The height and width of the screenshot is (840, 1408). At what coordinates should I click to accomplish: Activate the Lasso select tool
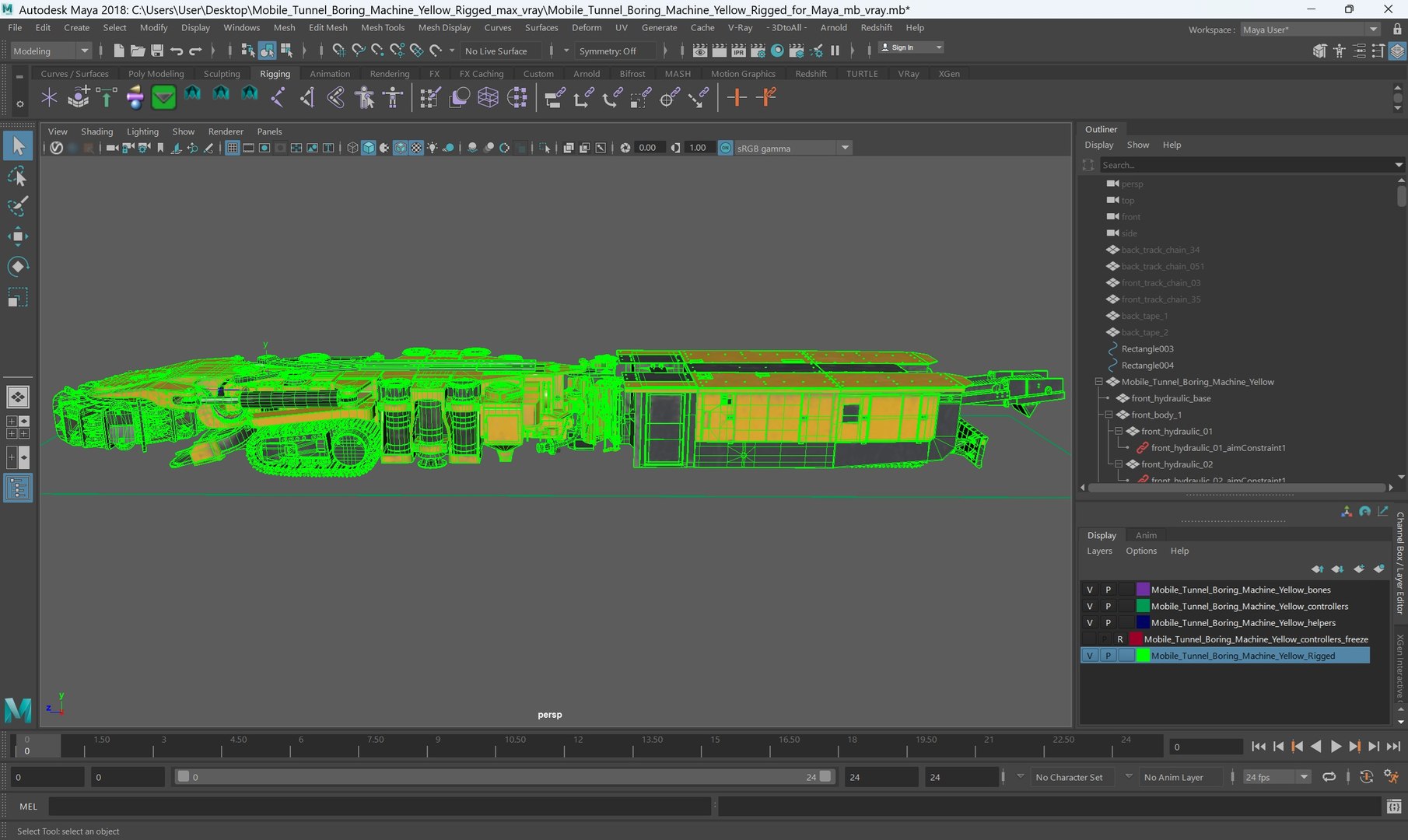pos(18,177)
